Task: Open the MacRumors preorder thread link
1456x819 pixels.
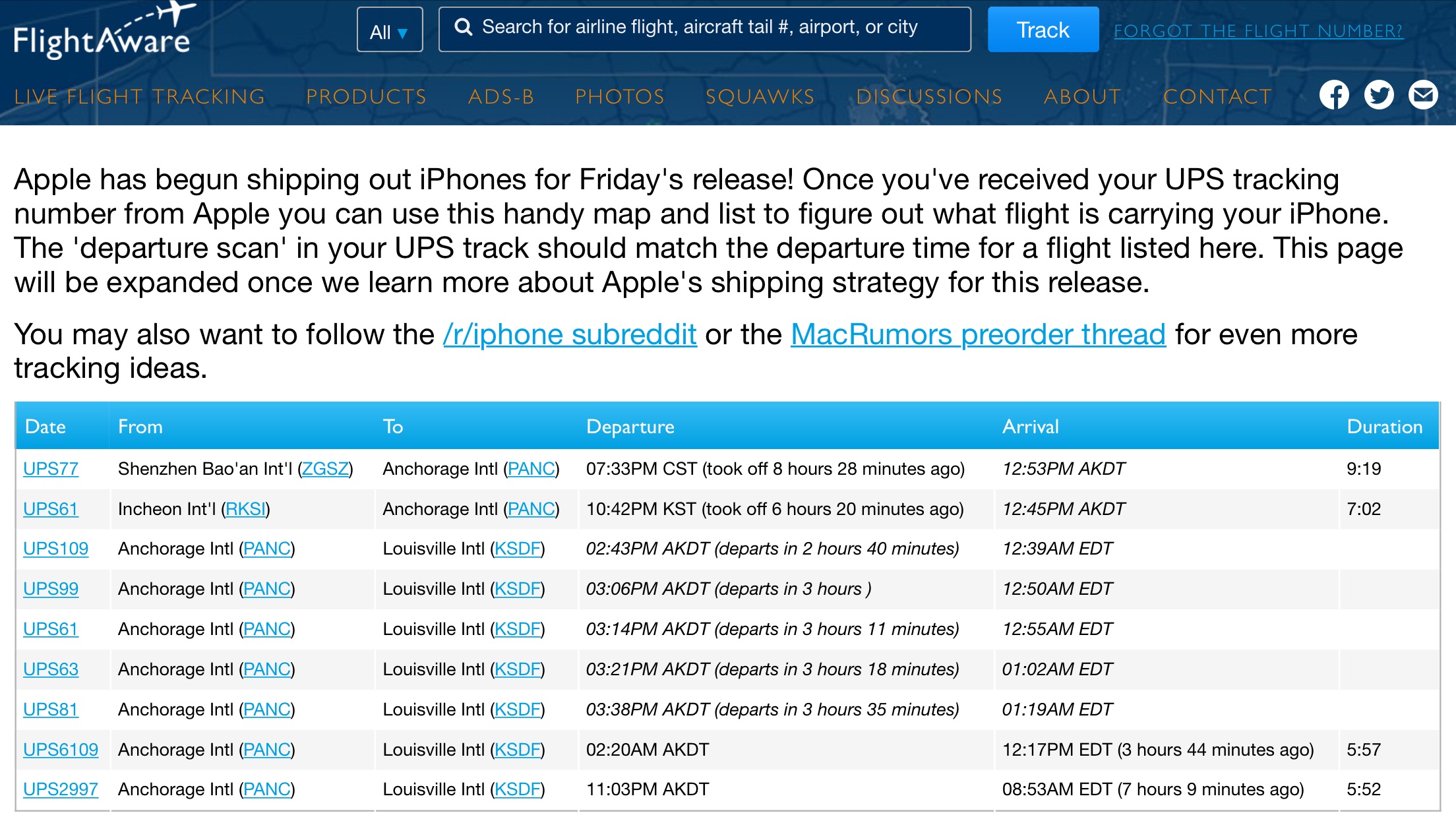Action: pos(978,334)
